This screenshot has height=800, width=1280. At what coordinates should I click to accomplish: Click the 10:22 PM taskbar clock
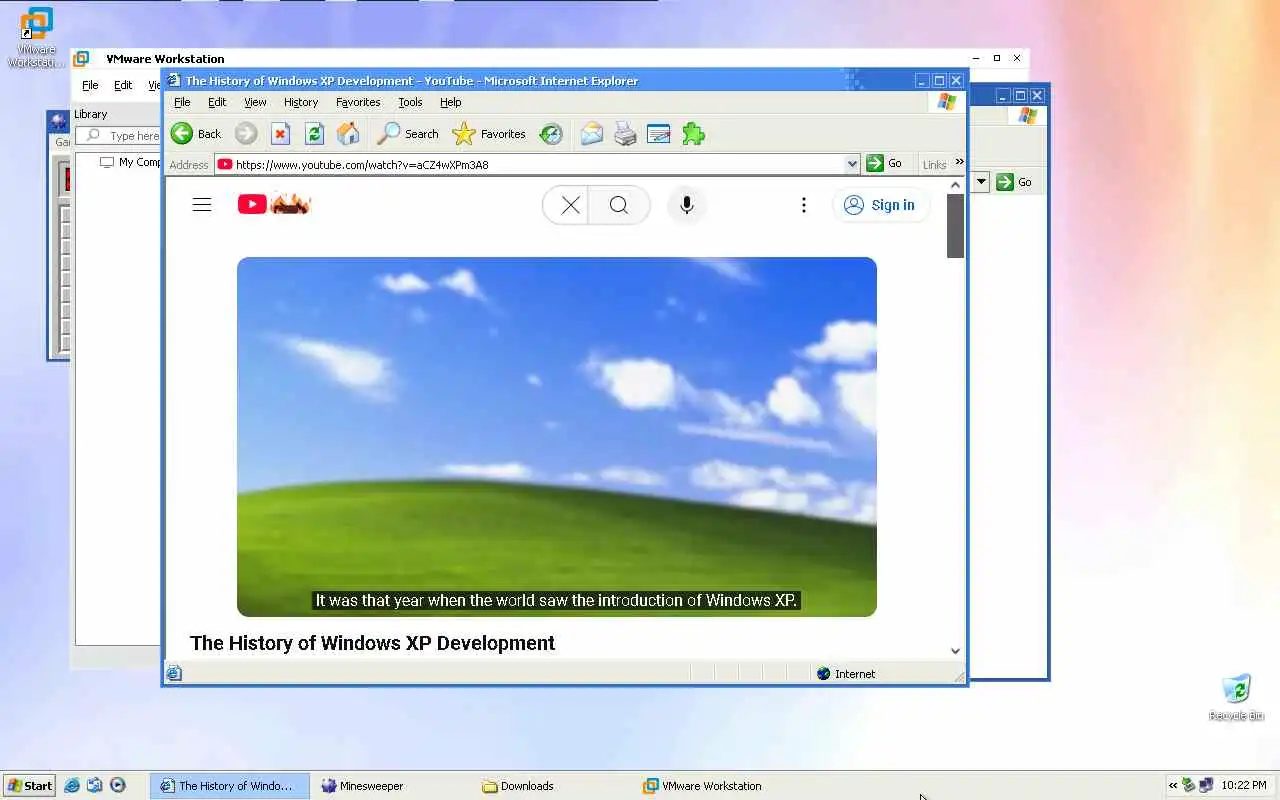[1243, 786]
